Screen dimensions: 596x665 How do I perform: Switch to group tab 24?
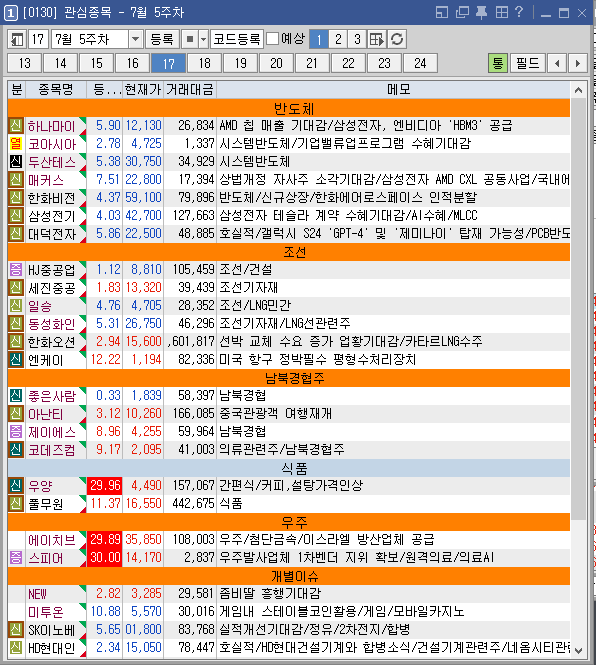pos(420,63)
